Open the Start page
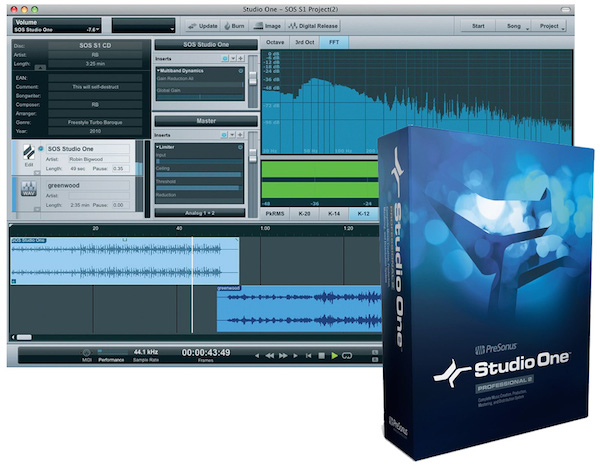Screen dimensions: 600x467 (x=478, y=26)
